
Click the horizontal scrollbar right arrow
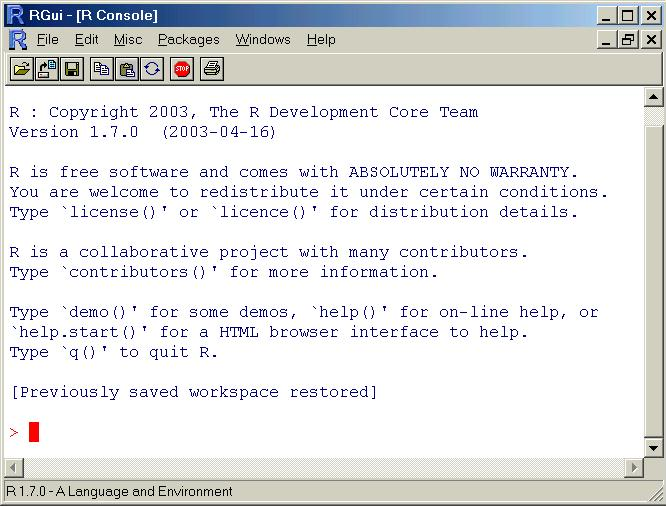(x=635, y=468)
